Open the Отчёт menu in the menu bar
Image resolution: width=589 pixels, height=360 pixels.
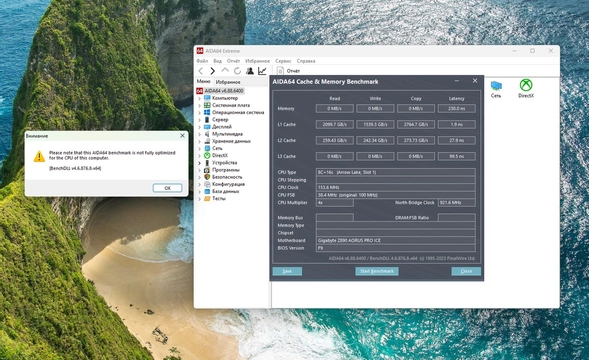pyautogui.click(x=233, y=61)
